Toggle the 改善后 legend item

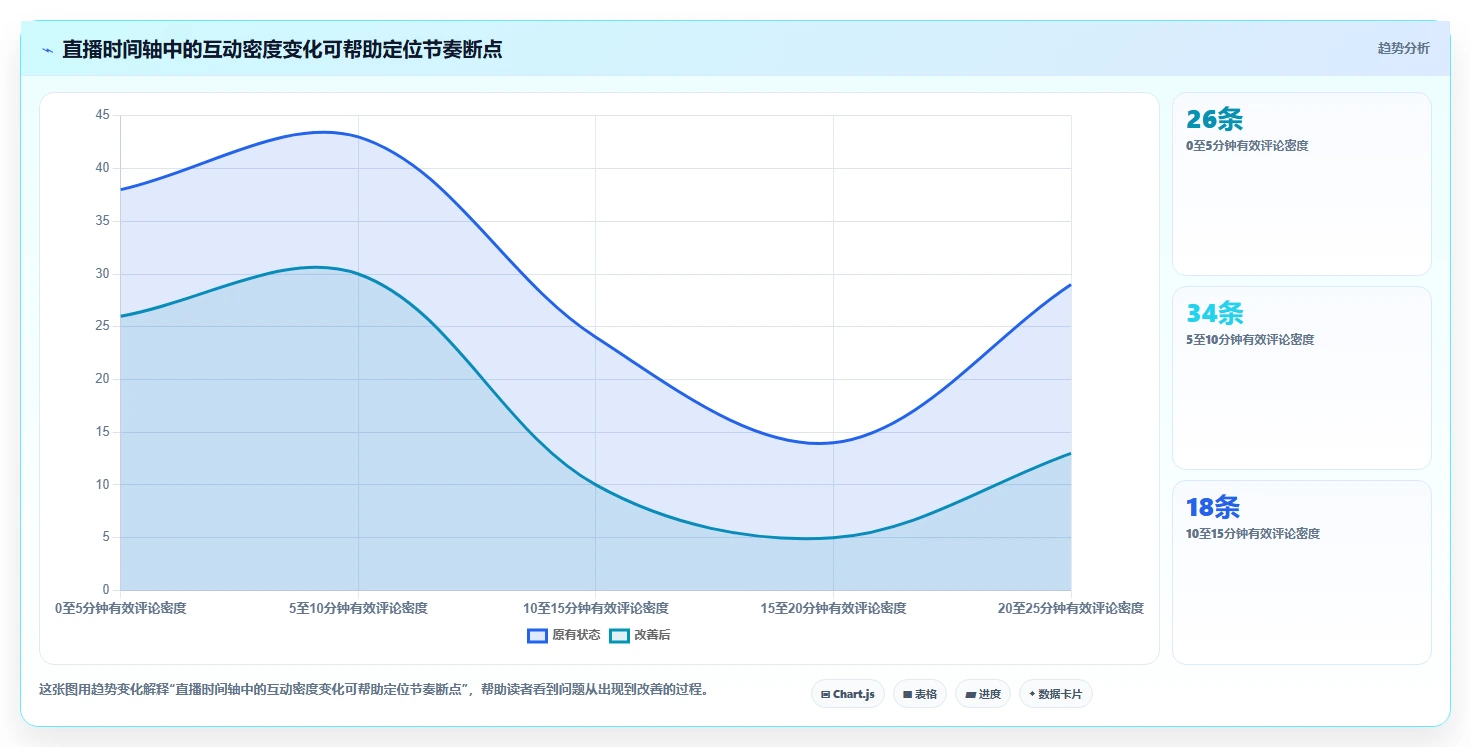pyautogui.click(x=640, y=635)
